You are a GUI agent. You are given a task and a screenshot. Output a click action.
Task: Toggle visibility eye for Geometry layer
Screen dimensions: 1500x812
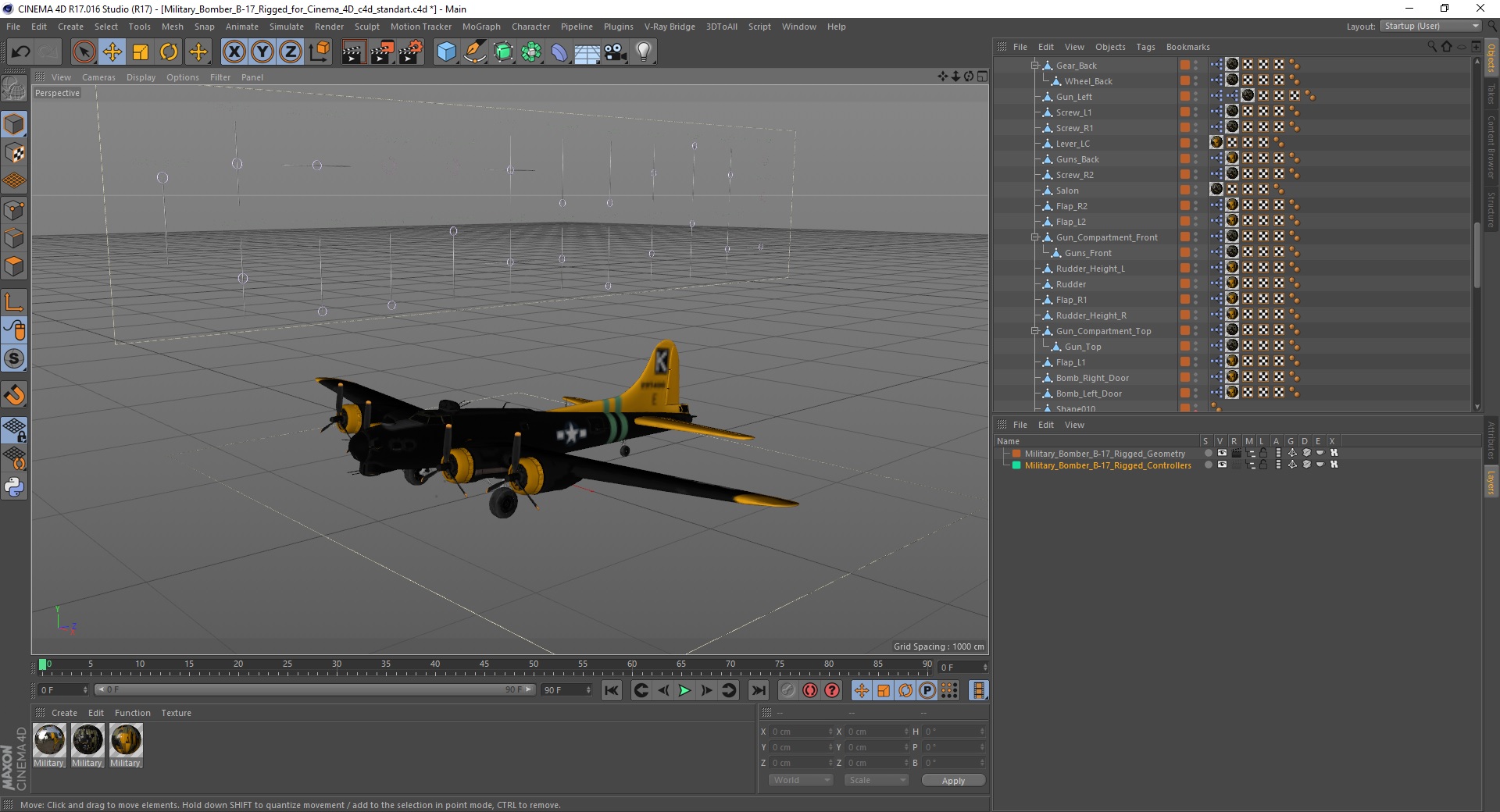point(1222,453)
